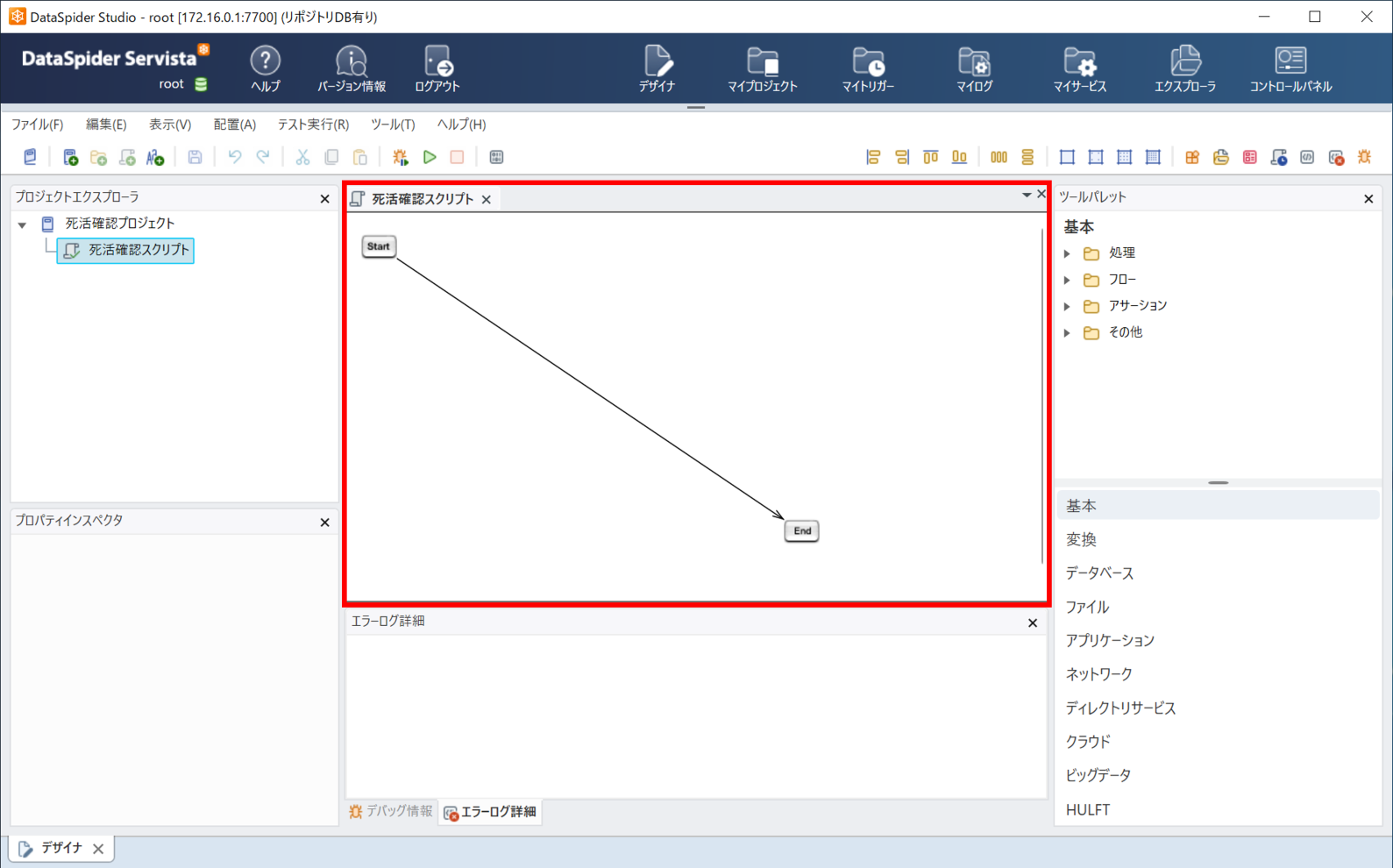Expand the 処理 folder
This screenshot has width=1393, height=868.
click(x=1067, y=253)
